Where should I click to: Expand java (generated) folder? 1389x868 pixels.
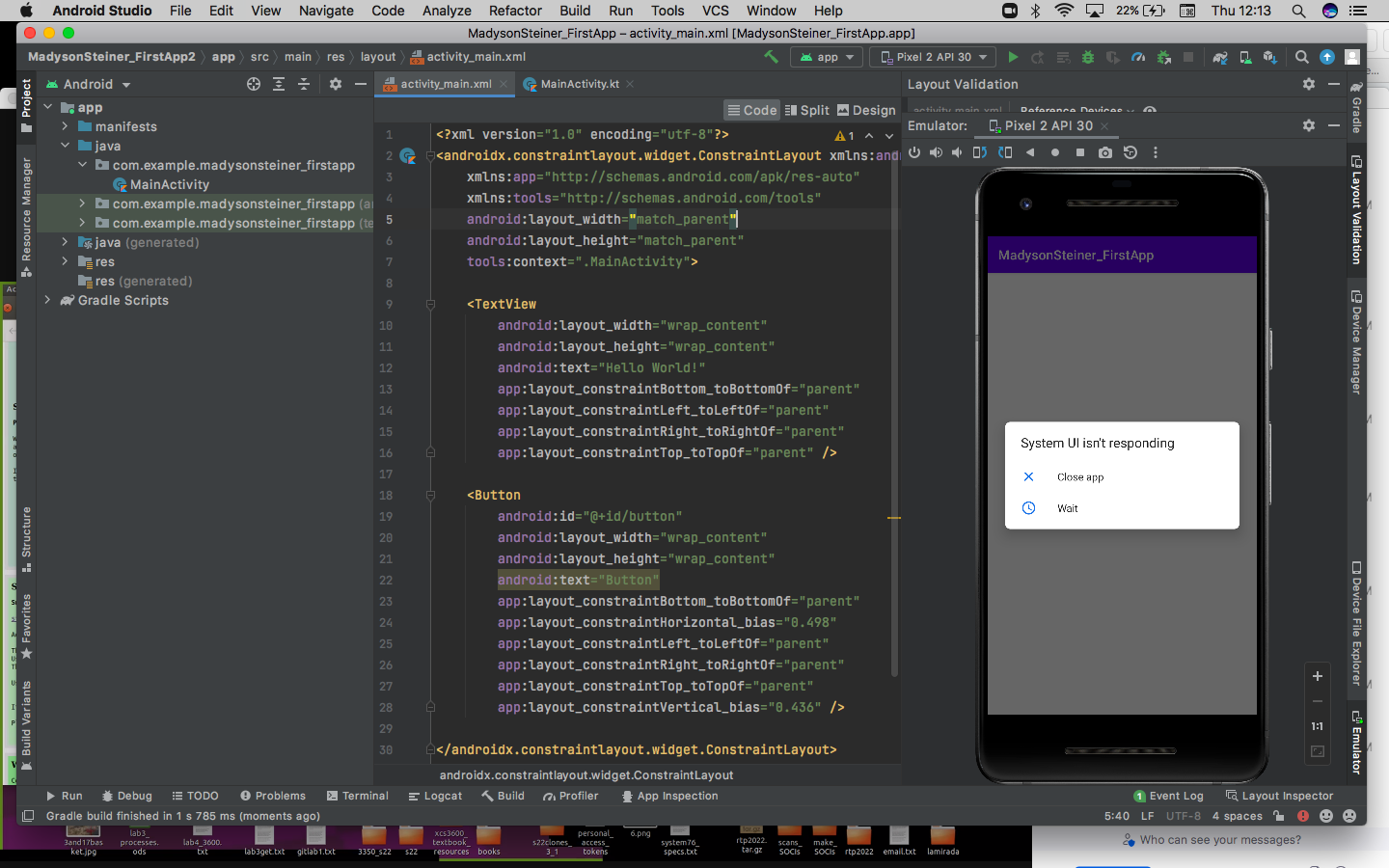pyautogui.click(x=65, y=242)
